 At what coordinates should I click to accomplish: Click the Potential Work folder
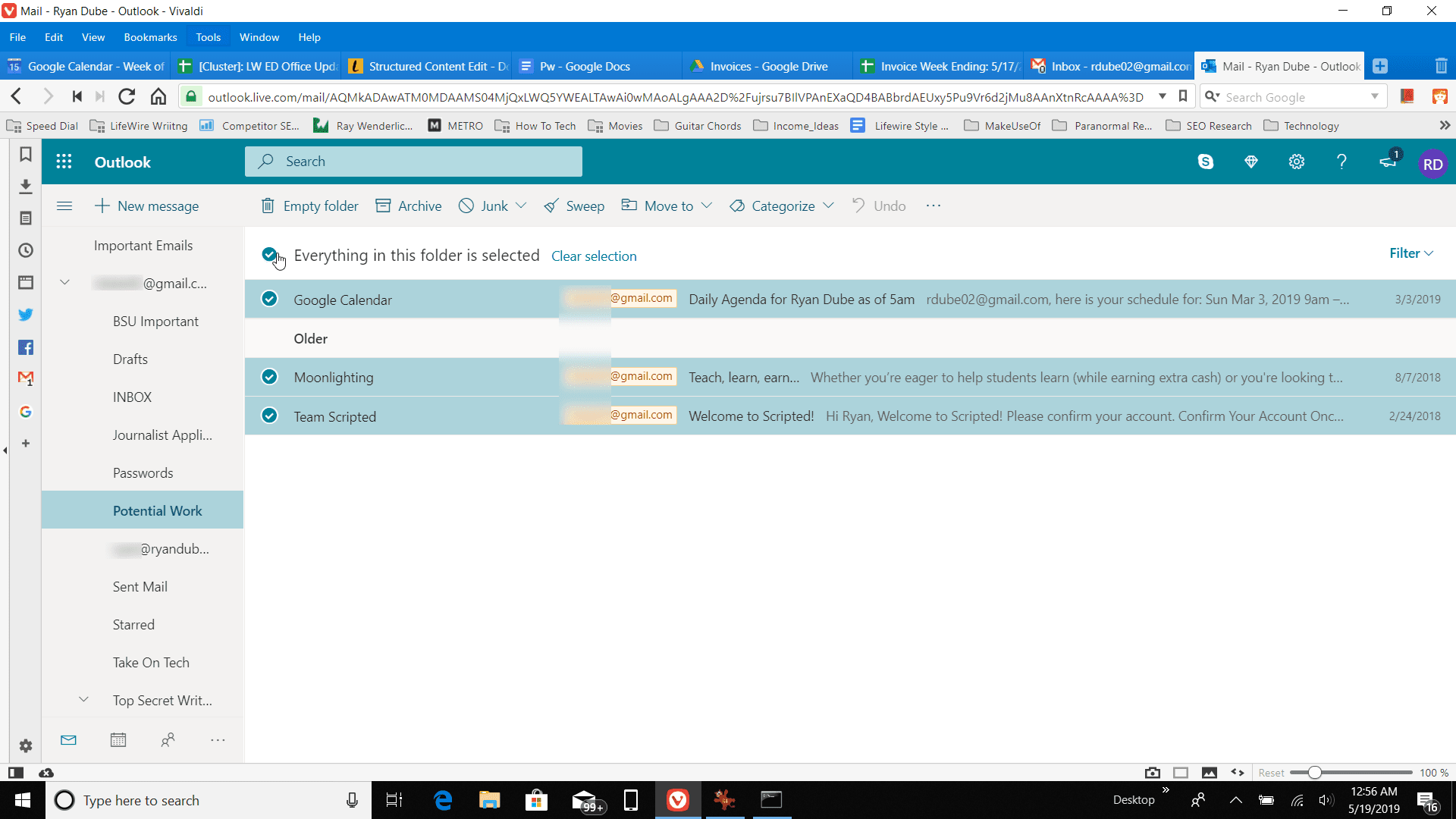coord(157,511)
